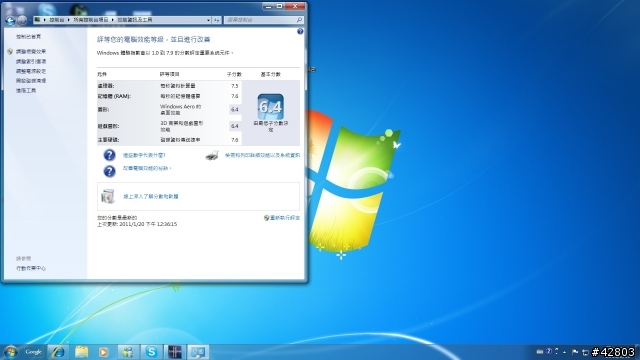Open view and print detailed performance information link
Screen dimensions: 640x360
tap(262, 155)
